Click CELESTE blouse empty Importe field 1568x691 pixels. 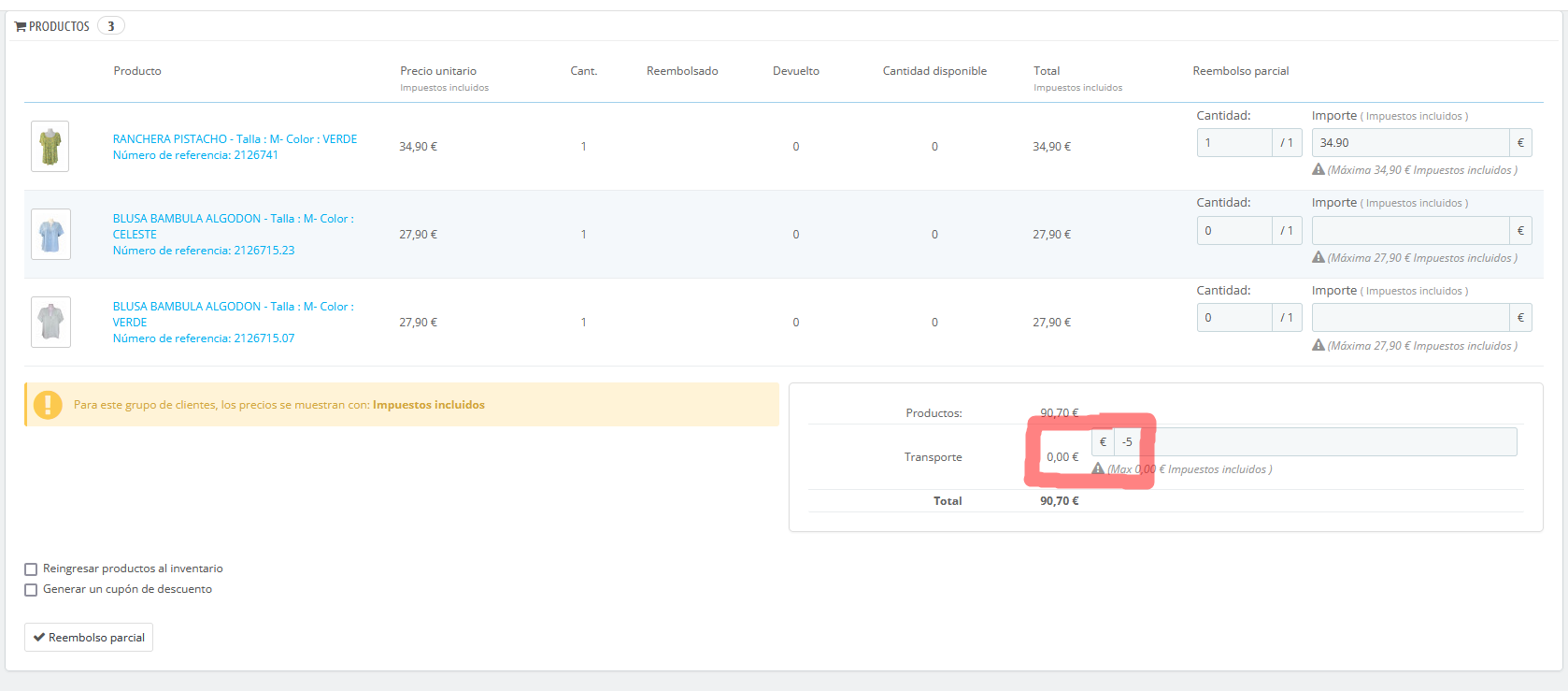(x=1409, y=231)
